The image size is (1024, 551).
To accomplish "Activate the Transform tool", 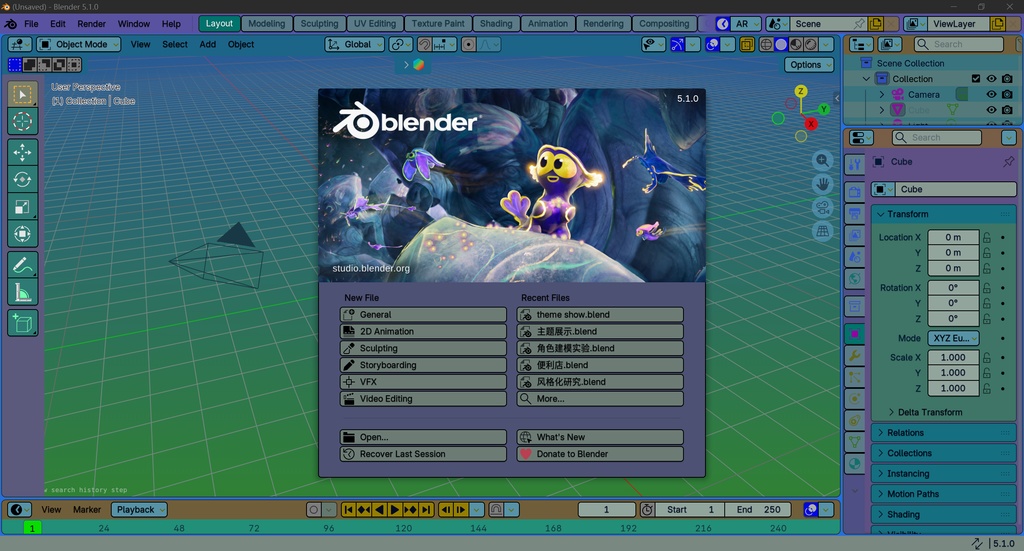I will tap(22, 234).
